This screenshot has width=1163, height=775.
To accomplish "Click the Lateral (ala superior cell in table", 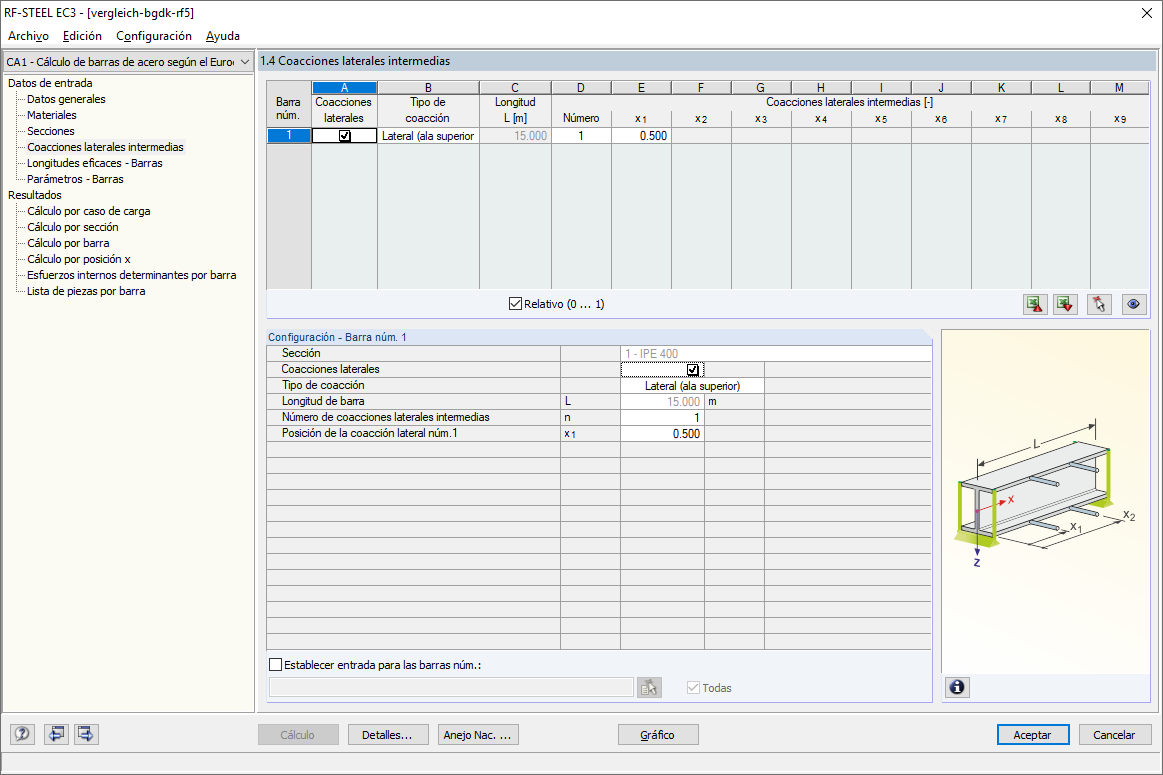I will pyautogui.click(x=428, y=136).
